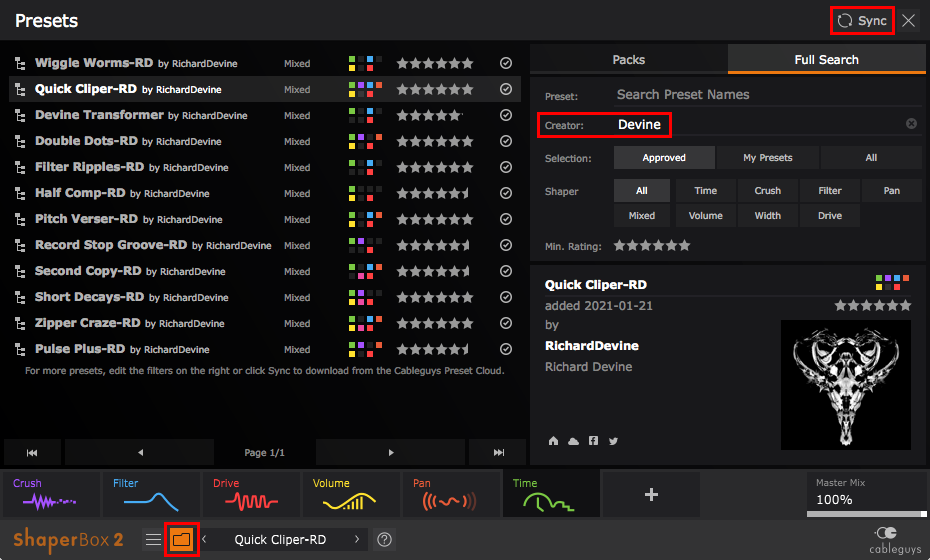The height and width of the screenshot is (560, 930).
Task: Click the shaper color squares for Second Copy-RD
Action: (x=365, y=271)
